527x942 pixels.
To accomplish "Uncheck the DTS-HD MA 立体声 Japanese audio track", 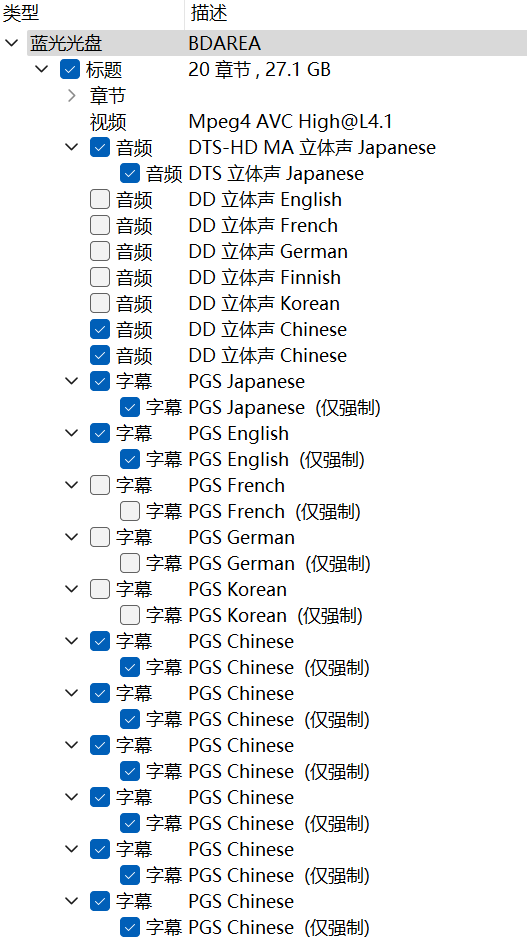I will (x=100, y=147).
